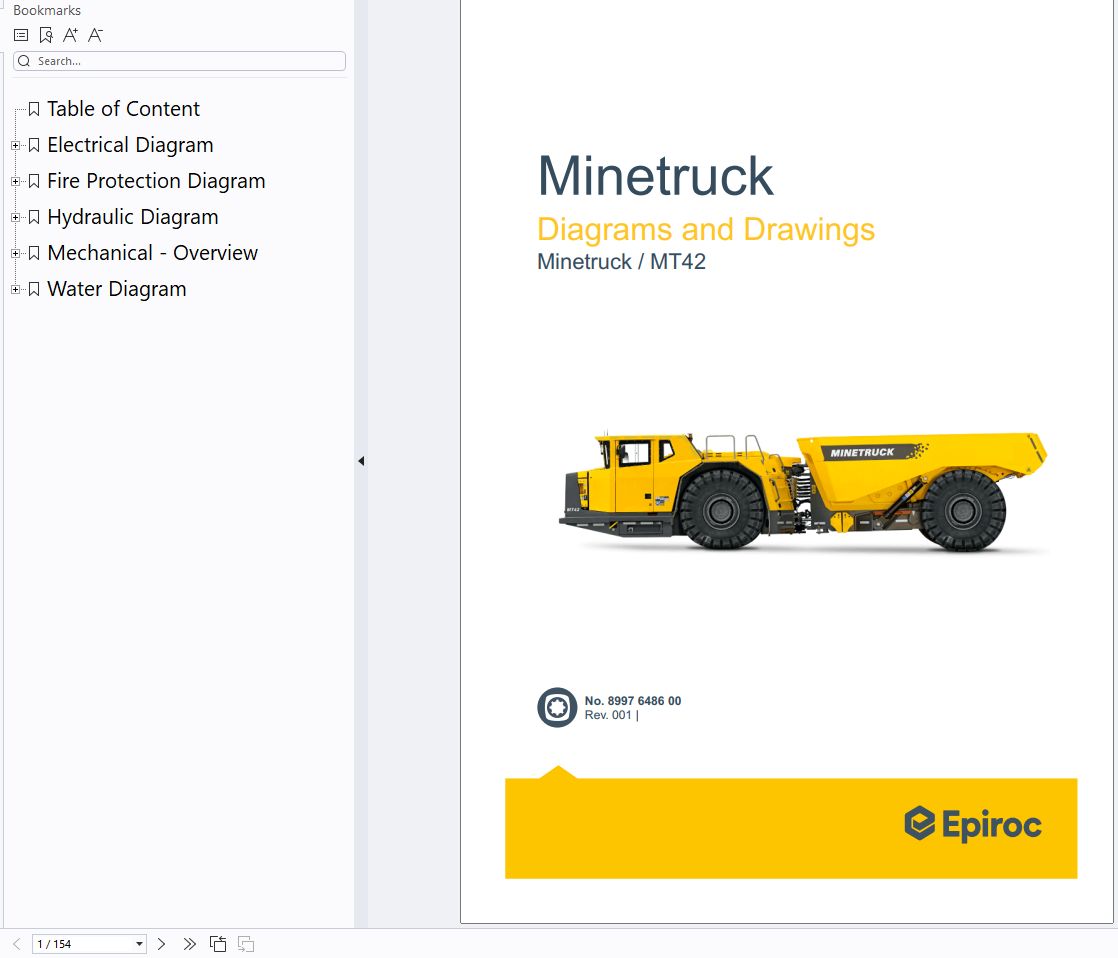The height and width of the screenshot is (958, 1118).
Task: Open the Table of Content bookmark
Action: coord(123,109)
